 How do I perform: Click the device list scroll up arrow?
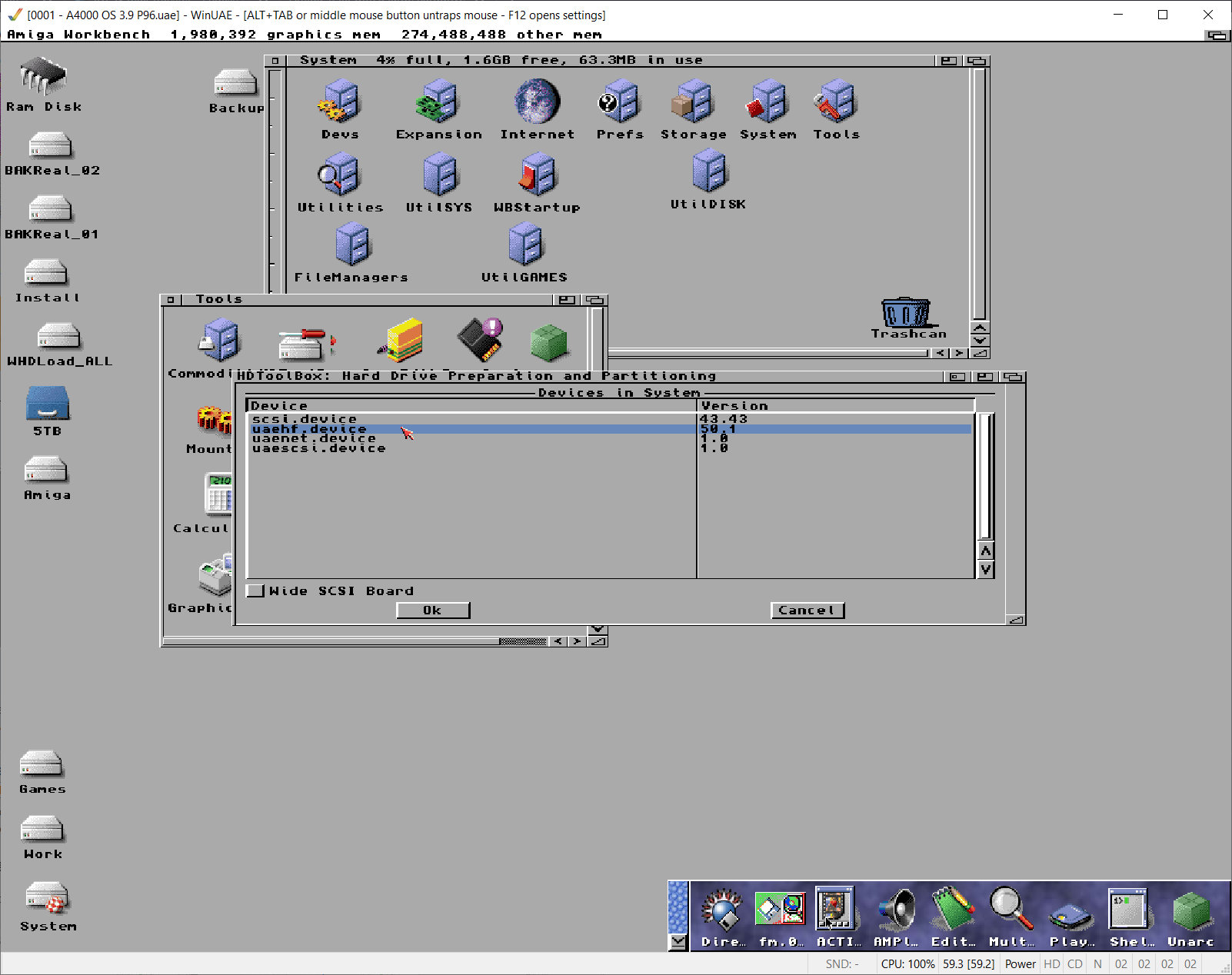tap(985, 551)
